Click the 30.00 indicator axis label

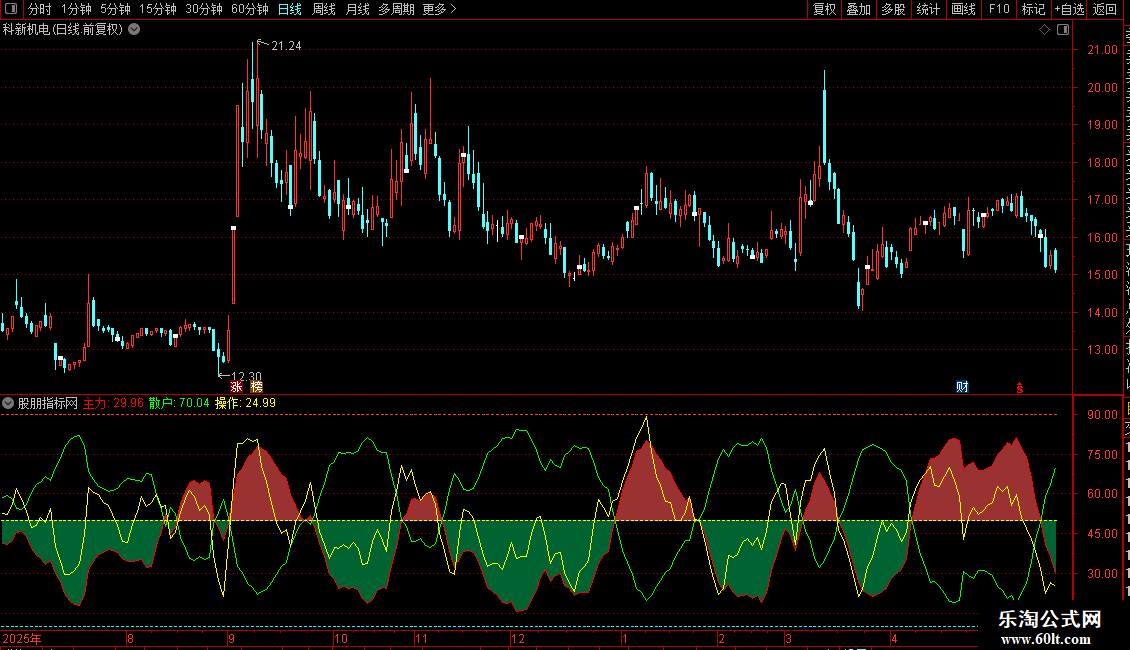click(x=1103, y=574)
